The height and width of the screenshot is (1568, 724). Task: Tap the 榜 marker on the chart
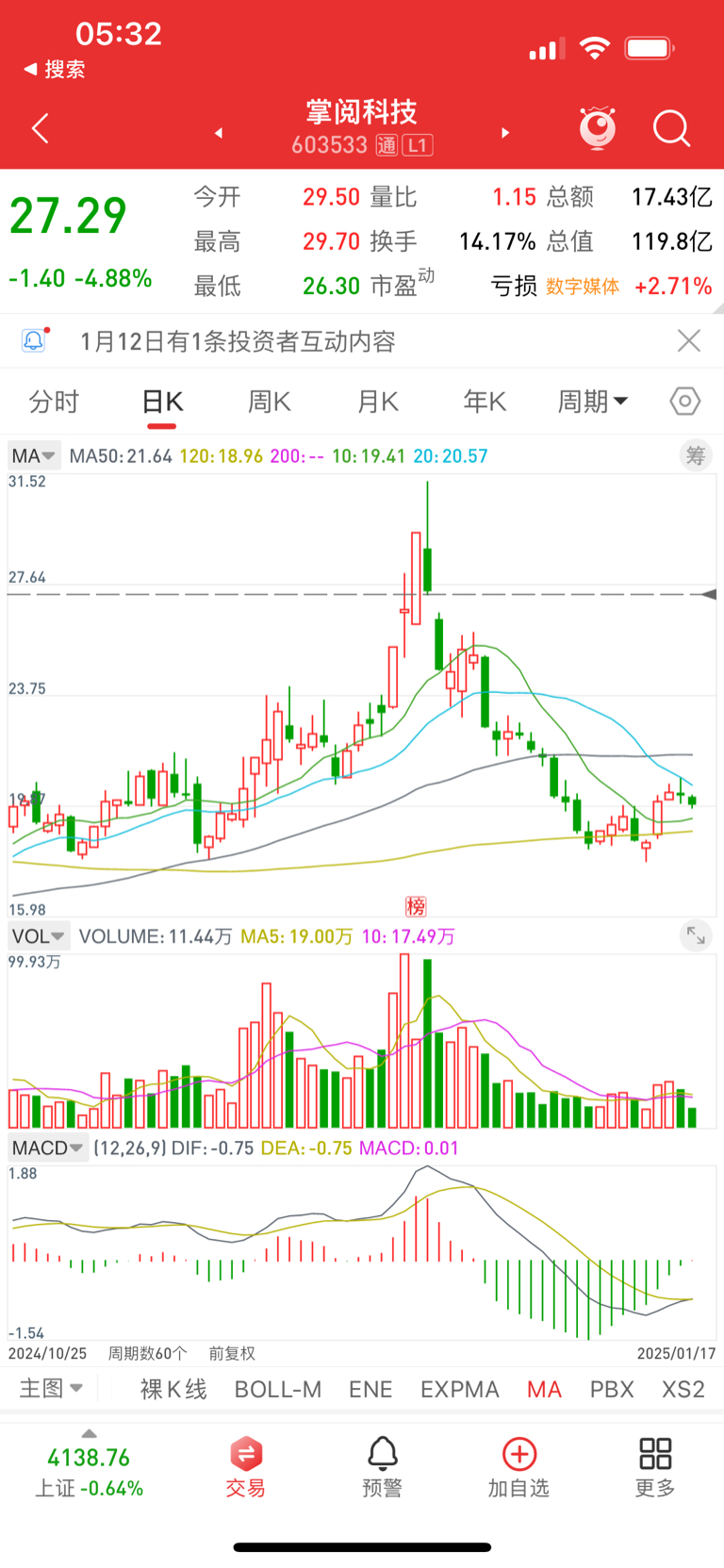click(416, 906)
